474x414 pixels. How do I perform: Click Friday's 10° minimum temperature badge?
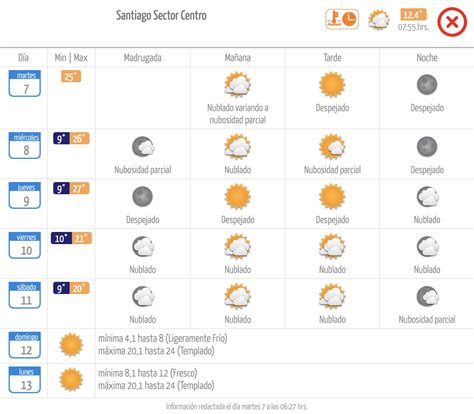(61, 238)
